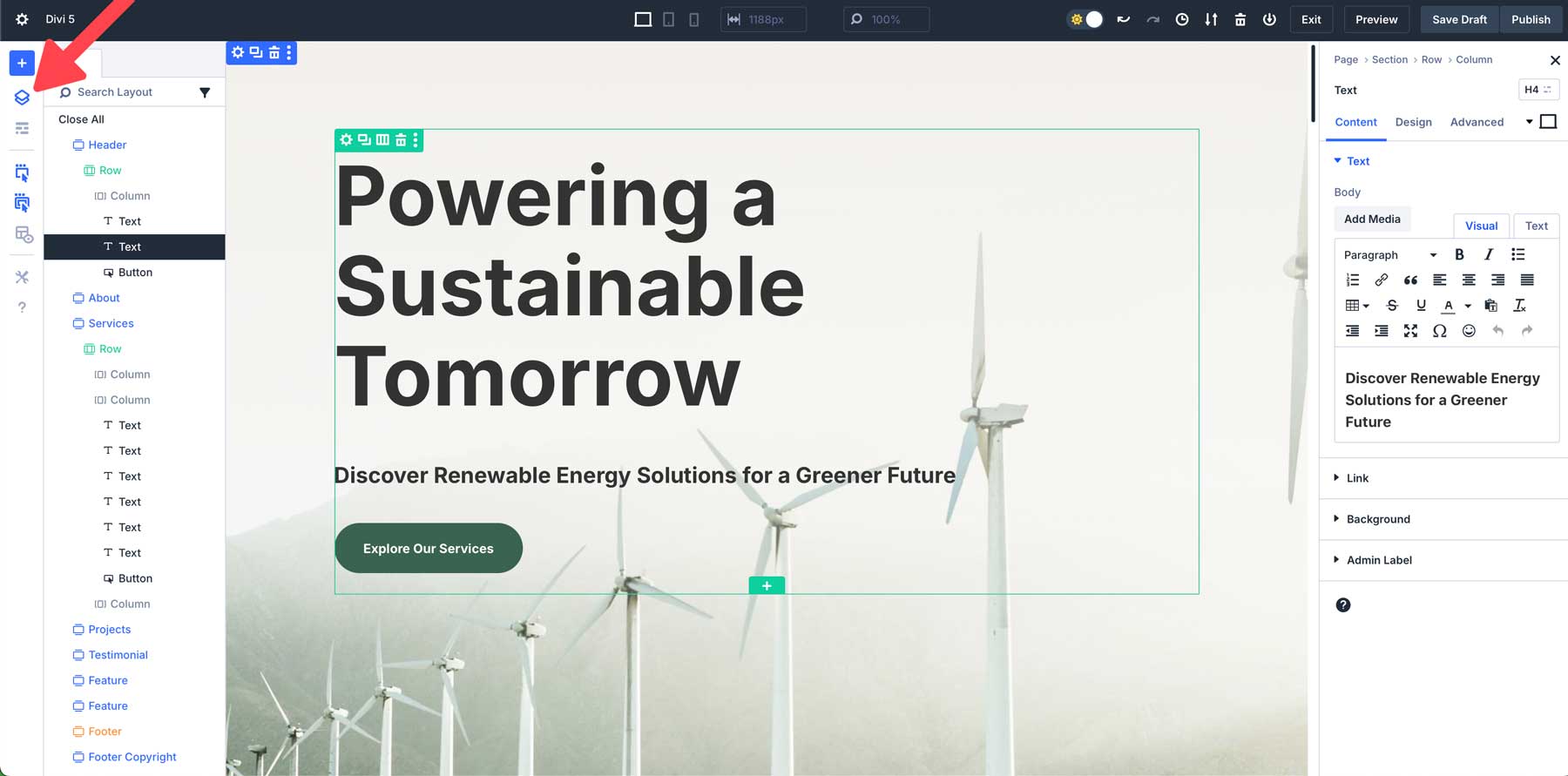
Task: Insert a link in text editor
Action: tap(1381, 280)
